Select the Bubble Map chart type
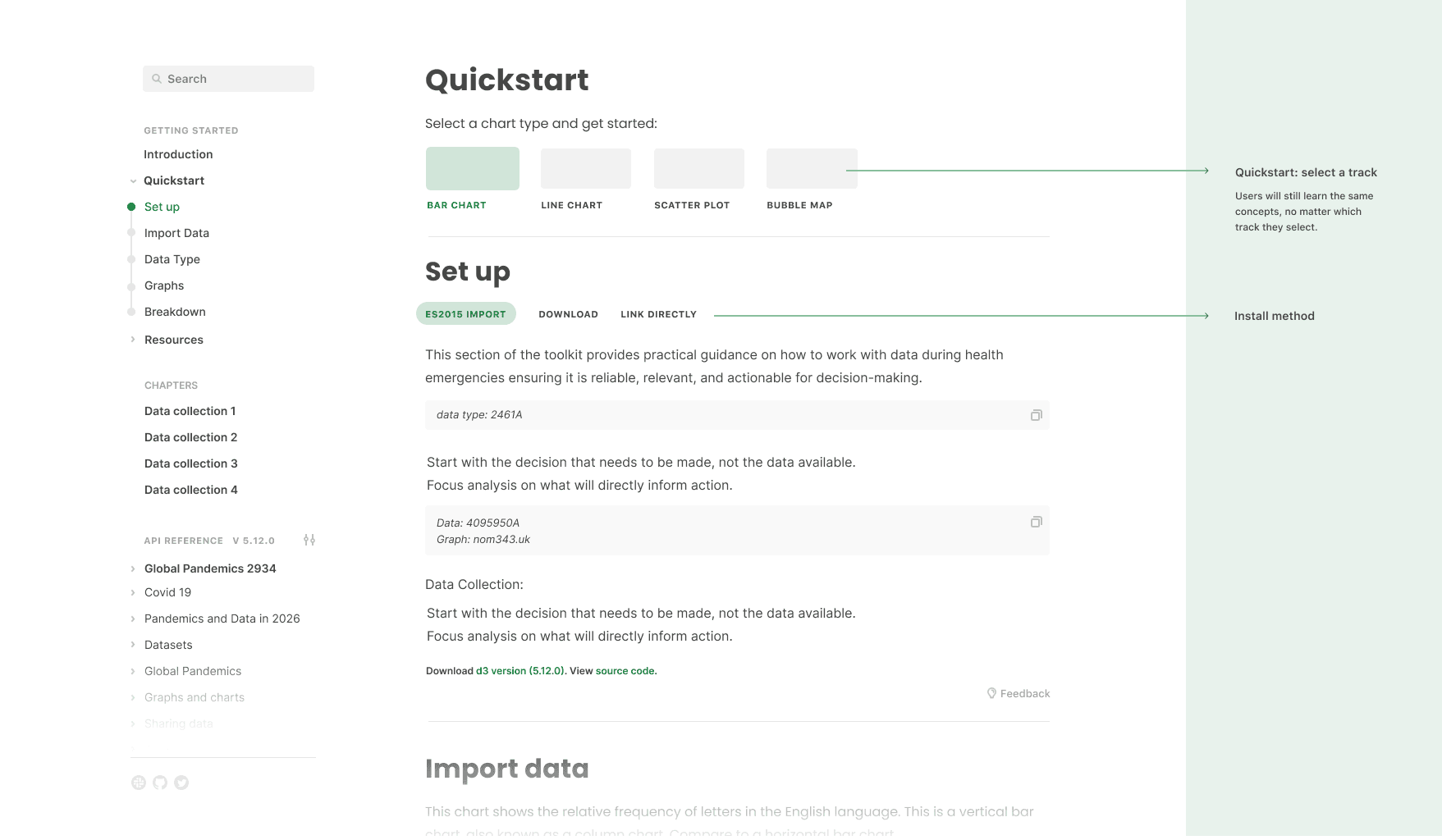1442x840 pixels. (812, 168)
